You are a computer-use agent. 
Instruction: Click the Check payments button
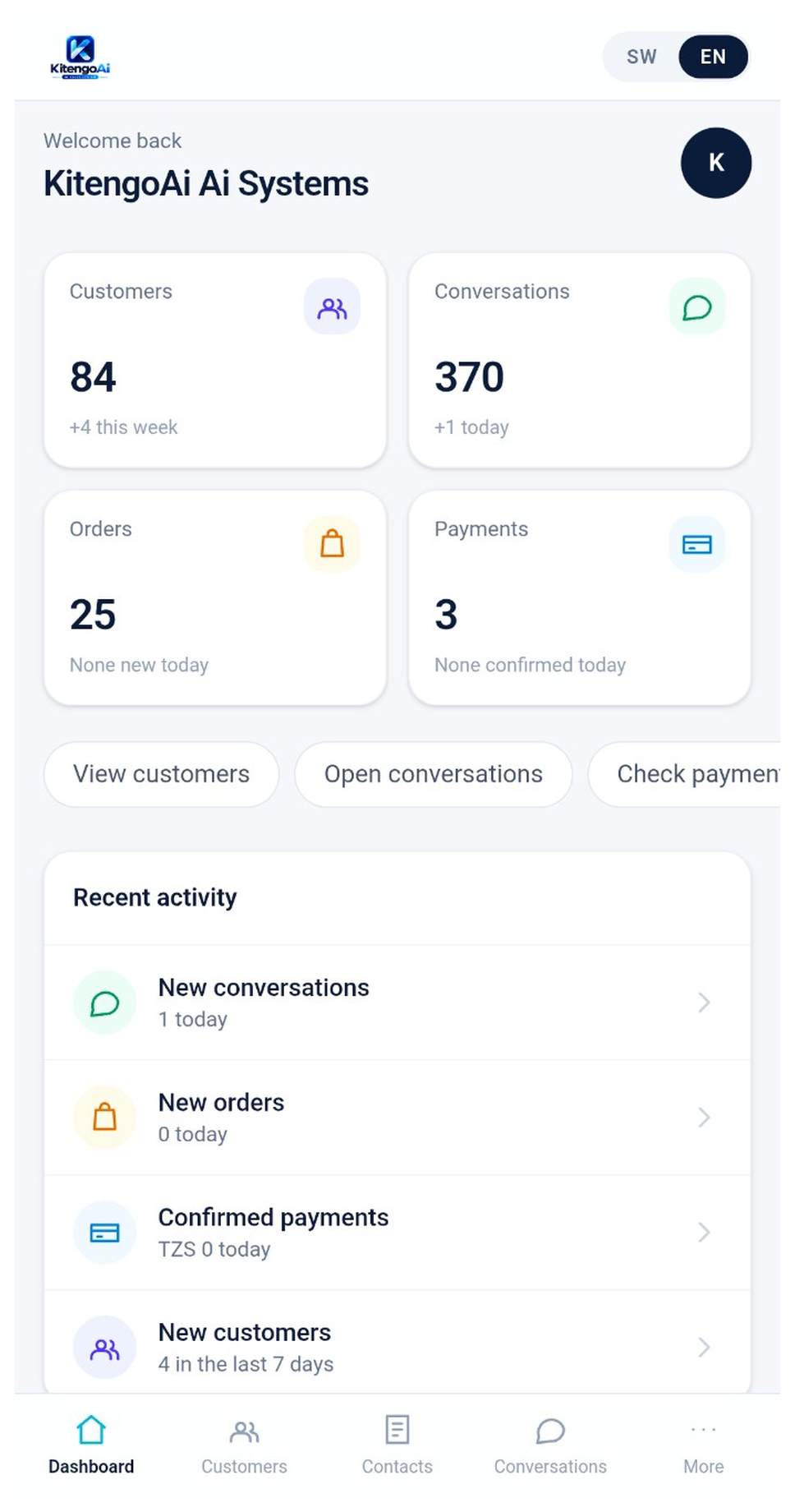684,774
